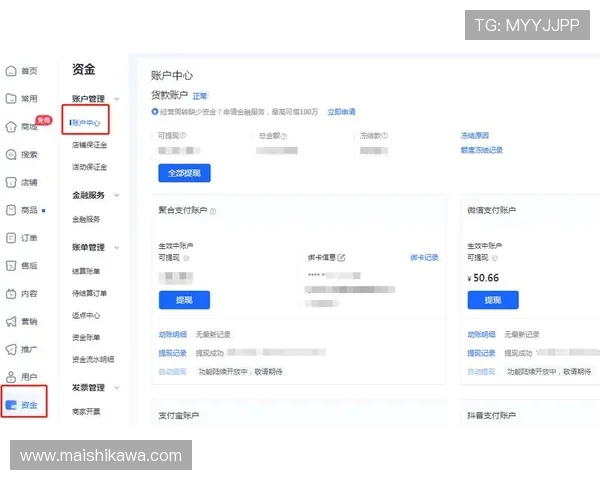Screen dimensions: 600x480
Task: Toggle balance visibility eye in 聚合支付账户
Action: click(186, 258)
